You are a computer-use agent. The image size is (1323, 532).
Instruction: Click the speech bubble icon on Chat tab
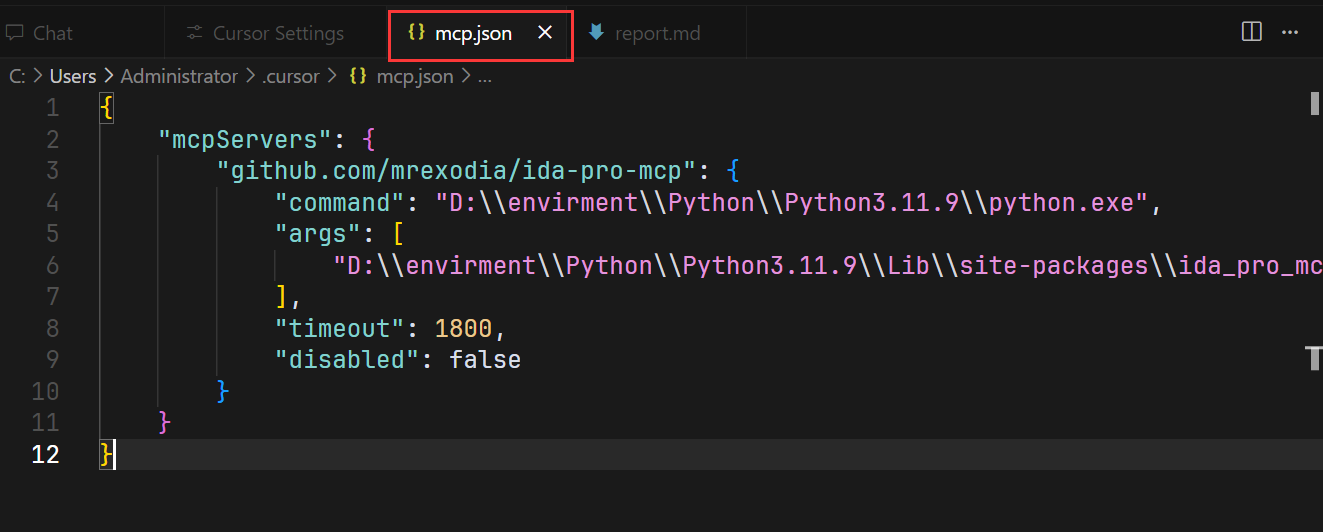(x=14, y=33)
